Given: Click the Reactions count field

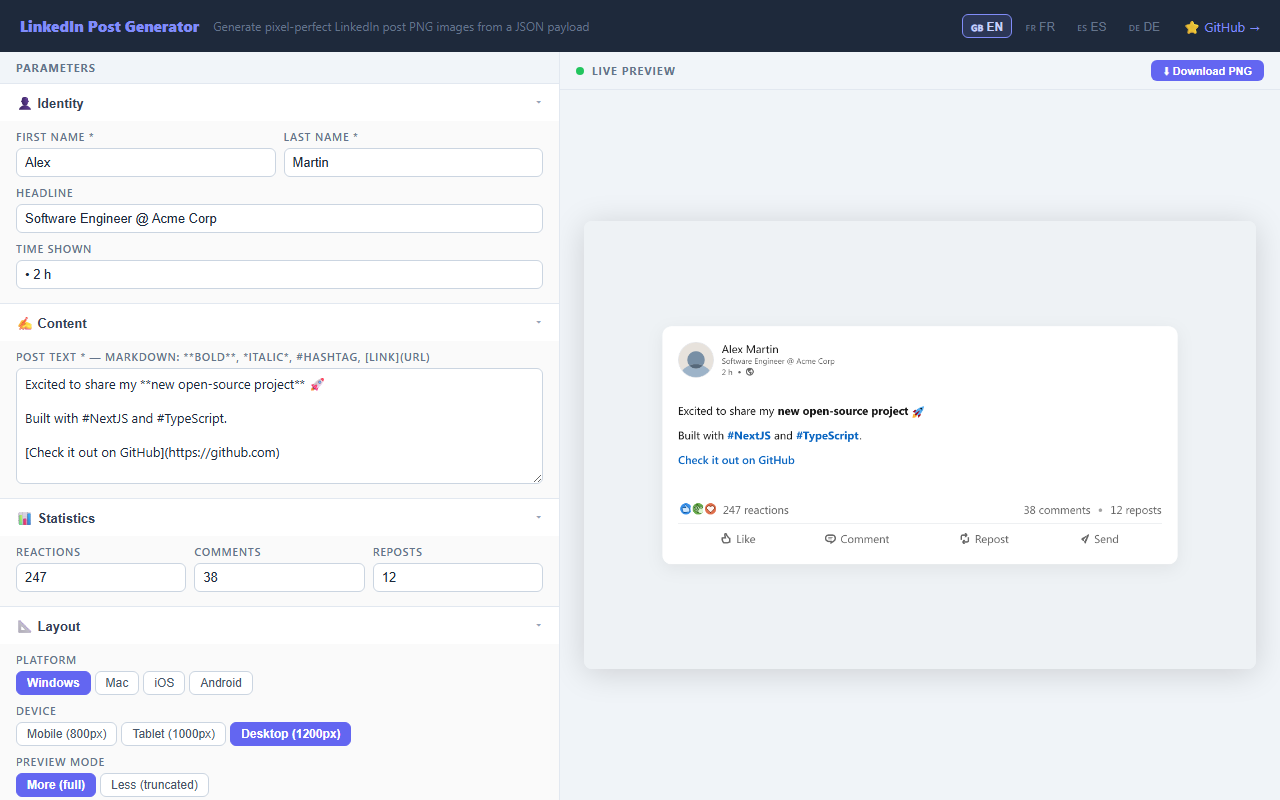Looking at the screenshot, I should click(101, 577).
